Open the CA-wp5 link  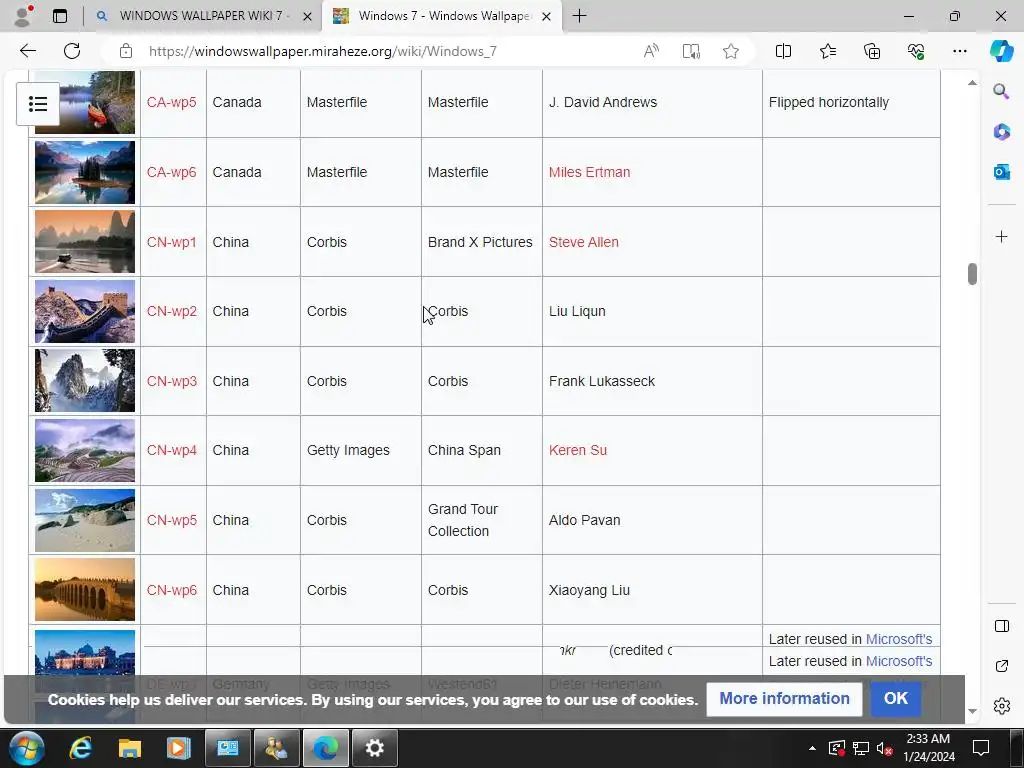point(171,102)
